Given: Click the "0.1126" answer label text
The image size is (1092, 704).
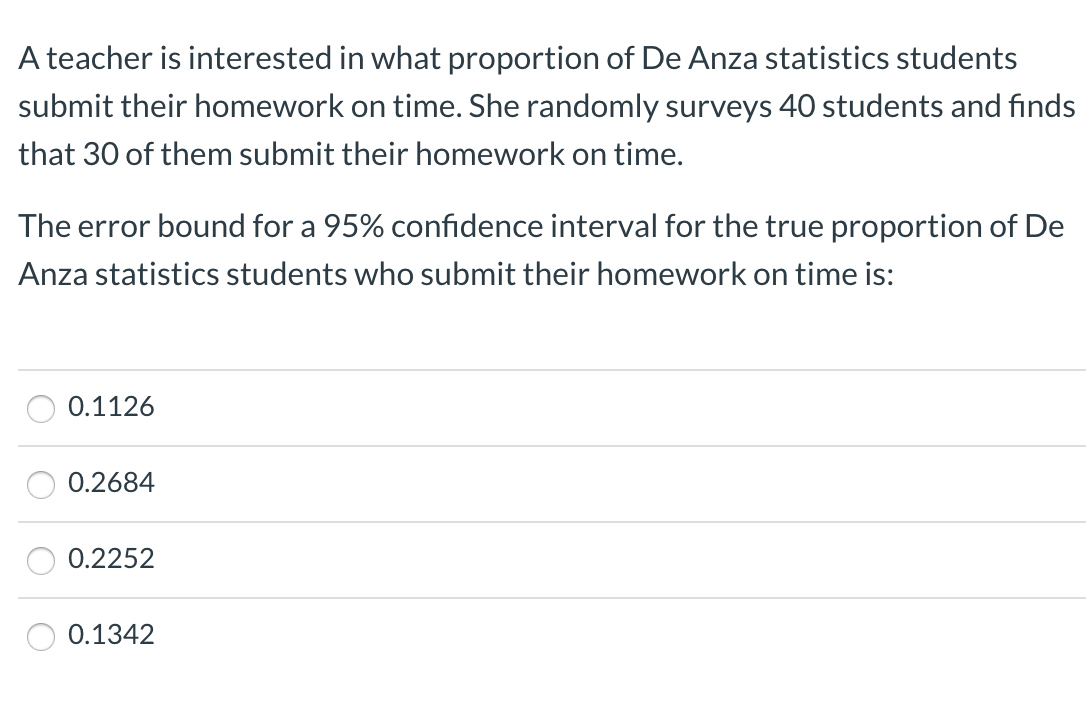Looking at the screenshot, I should 111,407.
